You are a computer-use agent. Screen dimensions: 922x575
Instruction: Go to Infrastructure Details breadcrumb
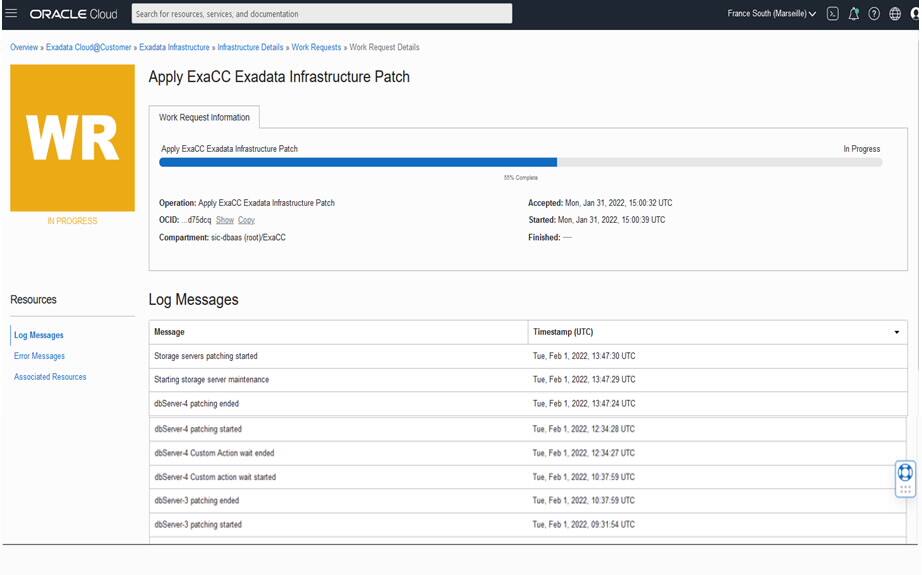(x=251, y=47)
